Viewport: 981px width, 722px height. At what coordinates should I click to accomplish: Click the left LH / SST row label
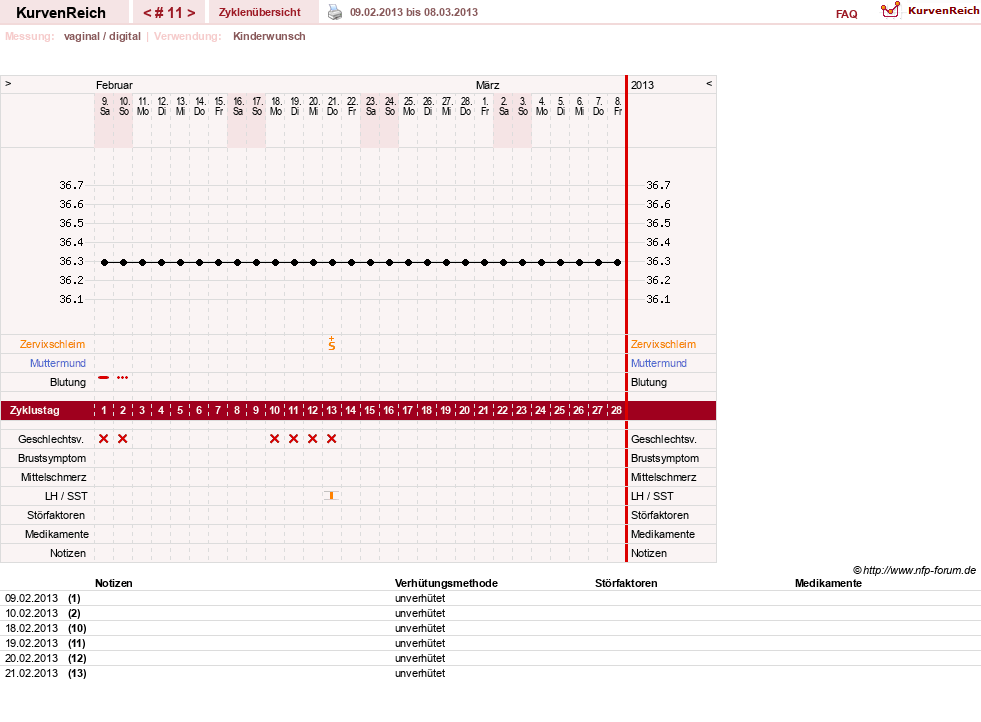(66, 496)
